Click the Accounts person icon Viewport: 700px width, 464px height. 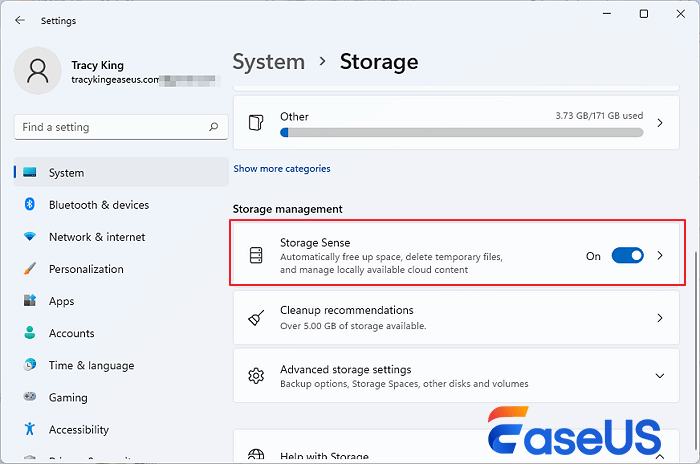[x=30, y=333]
